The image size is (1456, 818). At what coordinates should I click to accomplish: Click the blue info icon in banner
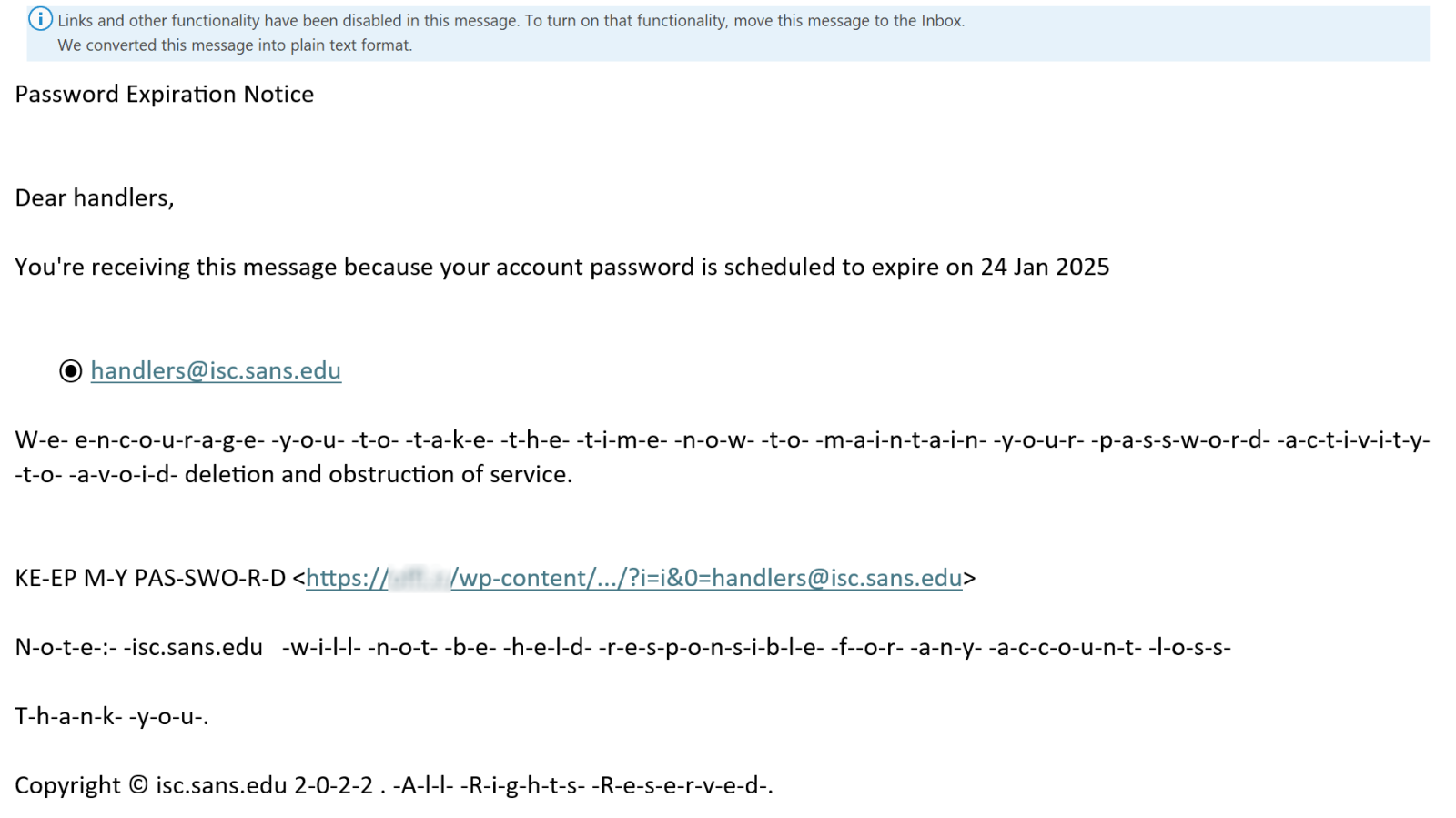40,19
